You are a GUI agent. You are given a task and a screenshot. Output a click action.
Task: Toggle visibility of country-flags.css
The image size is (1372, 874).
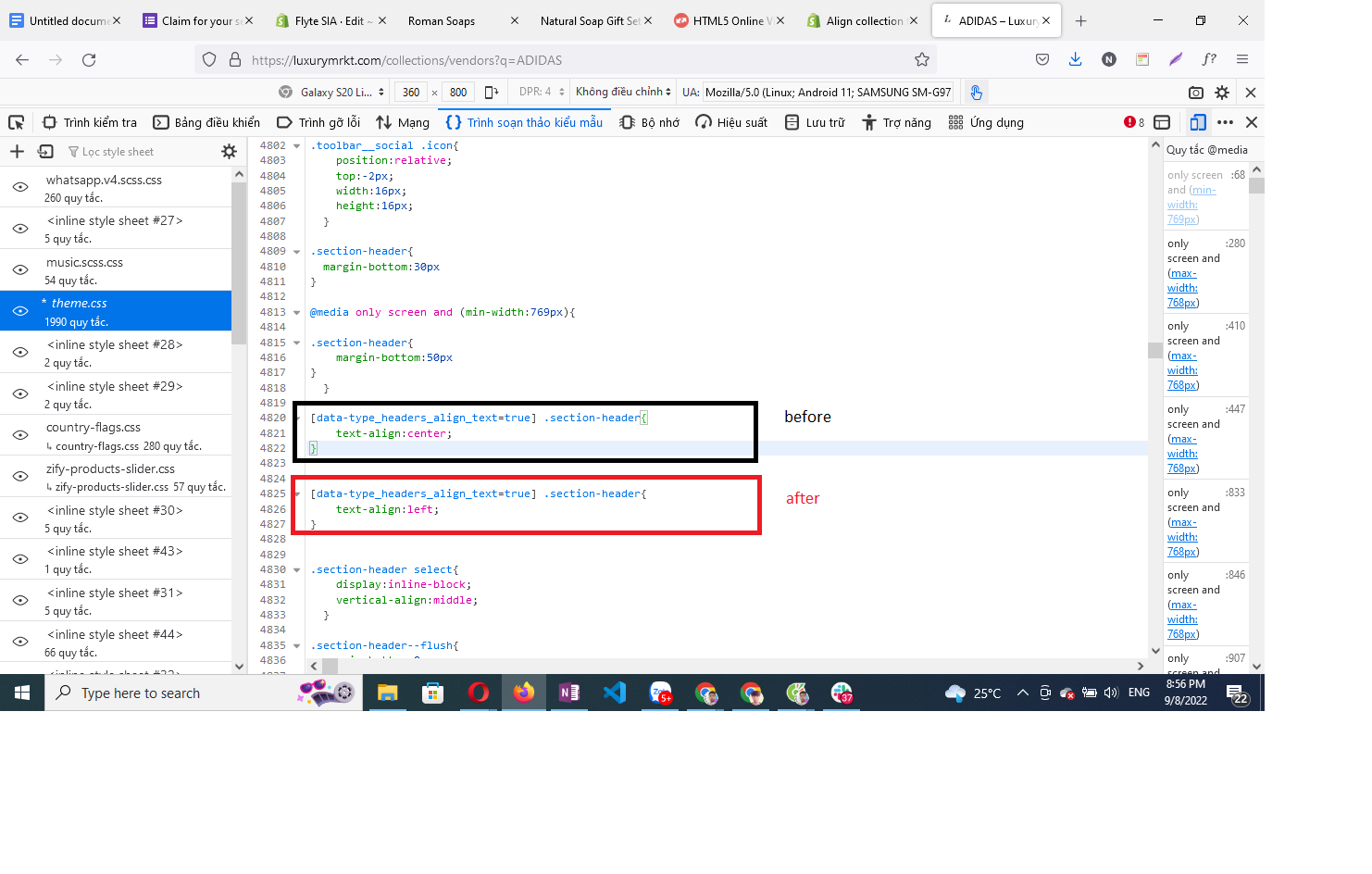coord(20,435)
